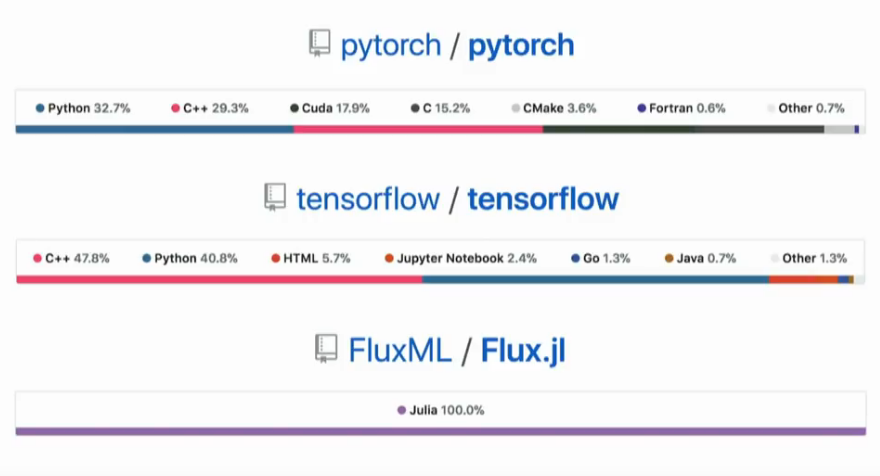The height and width of the screenshot is (476, 880).
Task: Click the blue Python dot in pytorch legend
Action: 40,108
